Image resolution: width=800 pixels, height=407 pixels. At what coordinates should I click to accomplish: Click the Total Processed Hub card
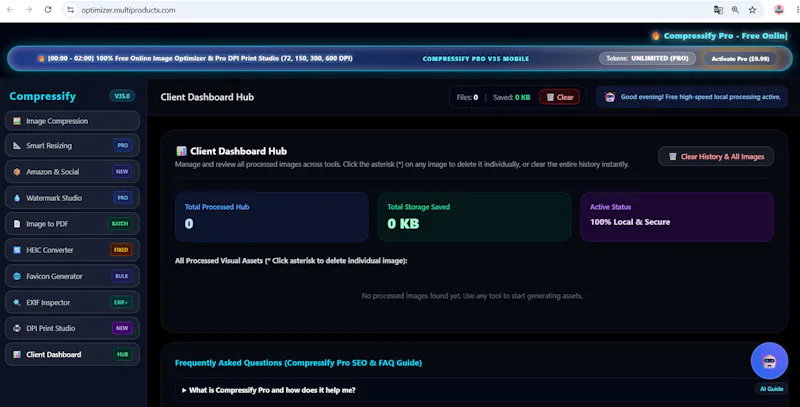click(x=271, y=217)
